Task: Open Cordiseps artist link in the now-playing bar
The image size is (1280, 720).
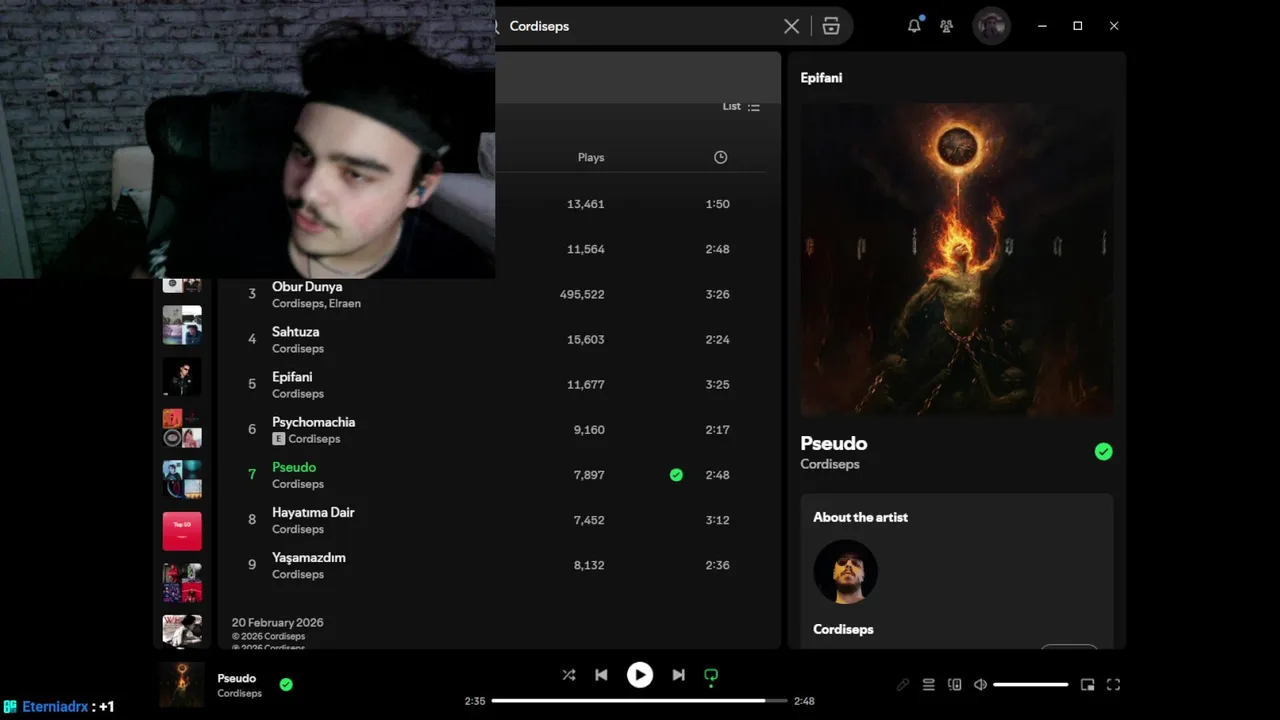Action: 240,694
